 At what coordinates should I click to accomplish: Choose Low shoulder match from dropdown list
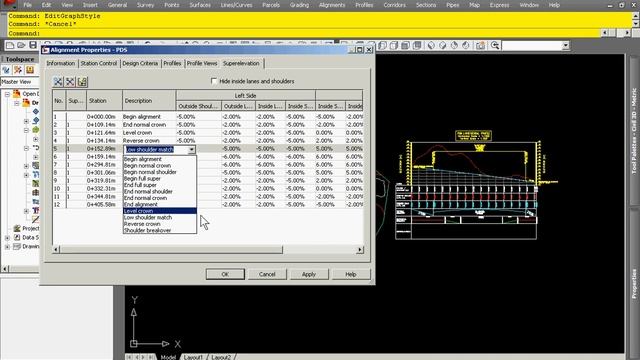pos(160,218)
